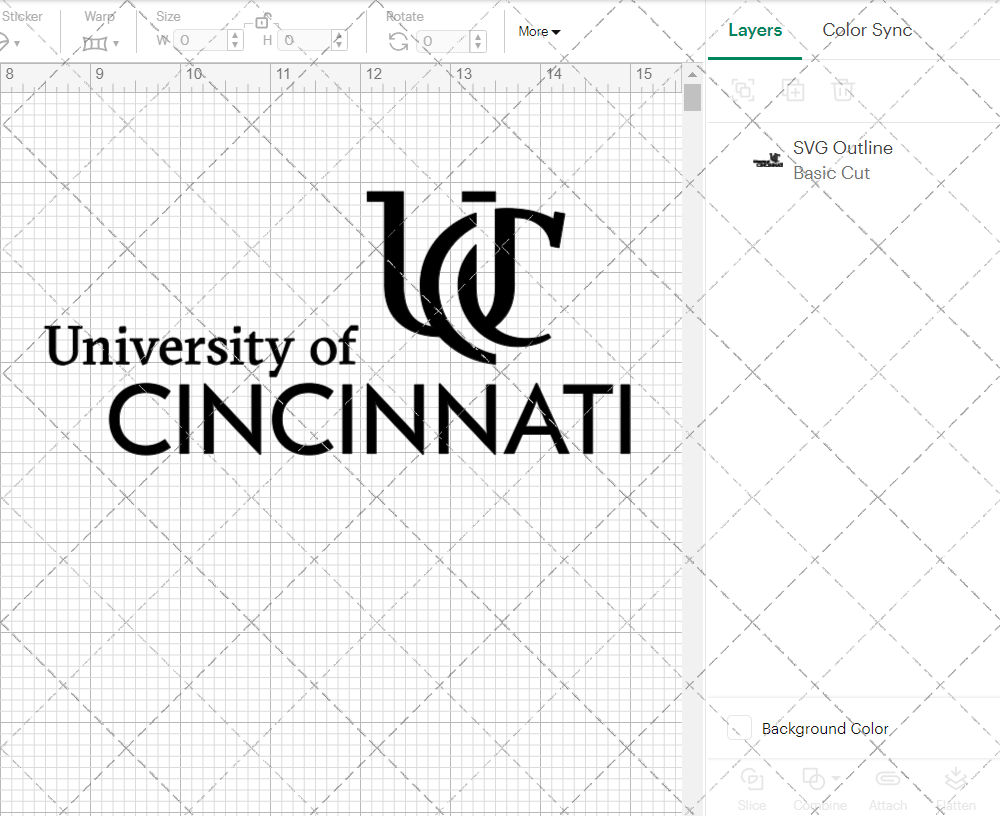Open the Sticker dropdown arrow
Image resolution: width=1000 pixels, height=816 pixels.
[17, 44]
